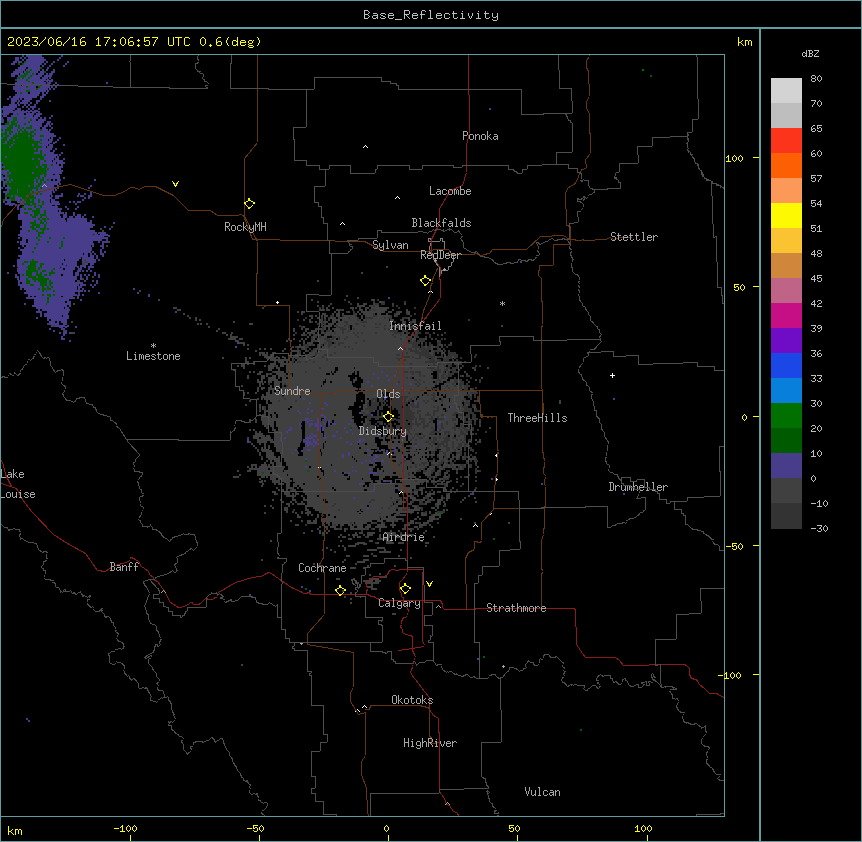The image size is (862, 842).
Task: Click the 50 tick on the horizontal axis
Action: pos(514,829)
